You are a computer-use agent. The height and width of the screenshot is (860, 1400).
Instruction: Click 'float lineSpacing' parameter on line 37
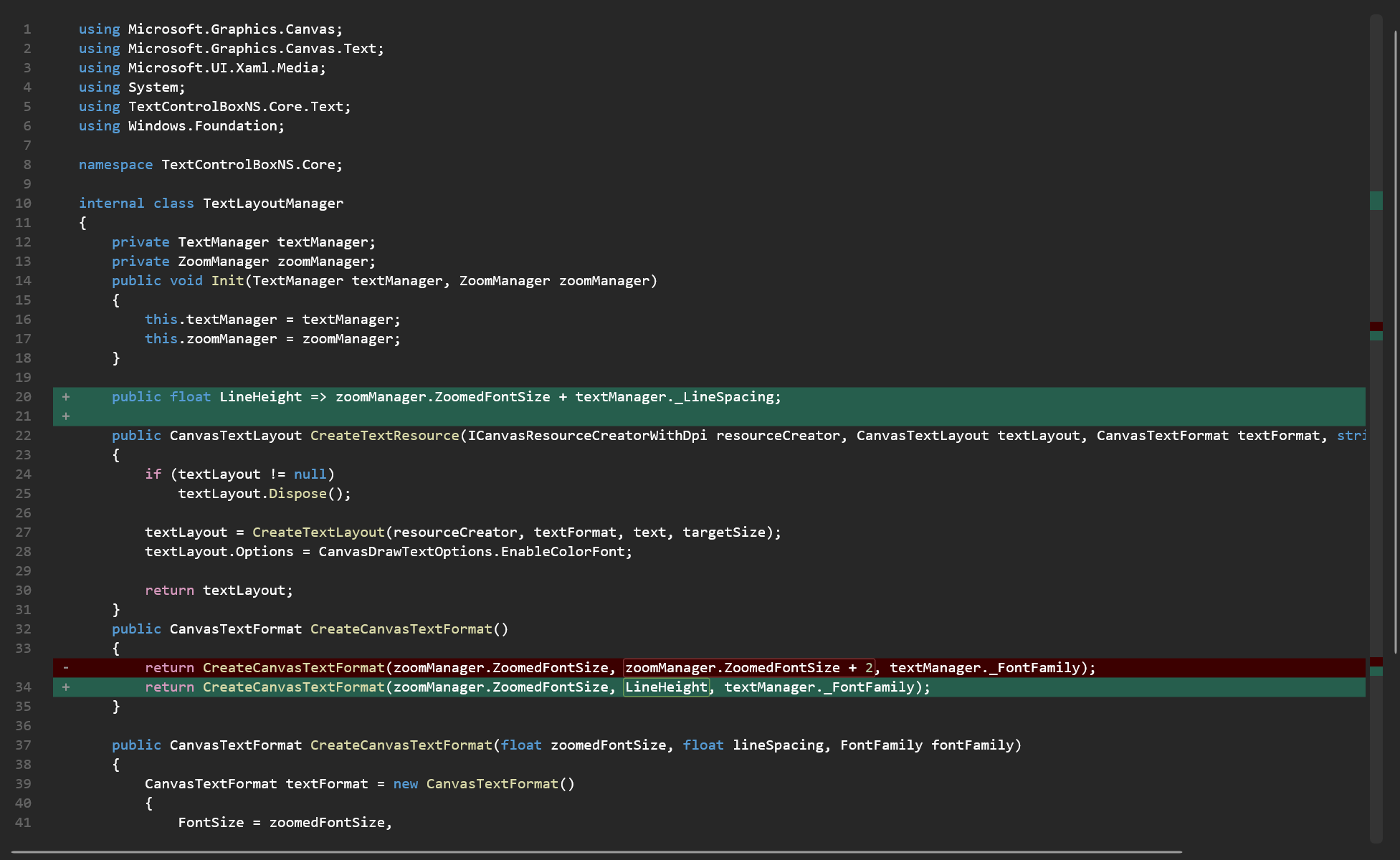point(753,745)
